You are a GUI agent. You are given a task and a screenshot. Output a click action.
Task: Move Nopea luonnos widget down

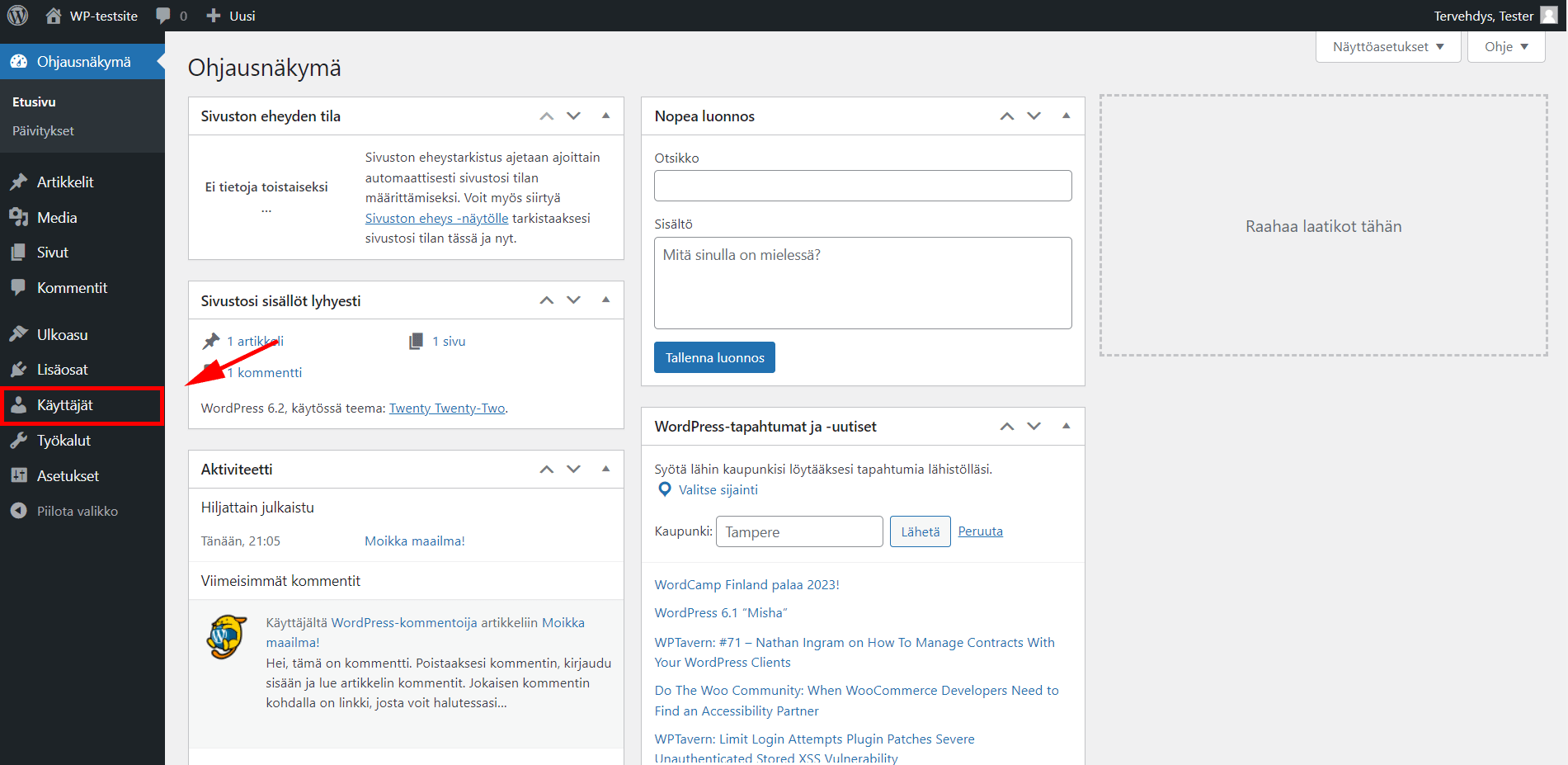click(x=1034, y=116)
